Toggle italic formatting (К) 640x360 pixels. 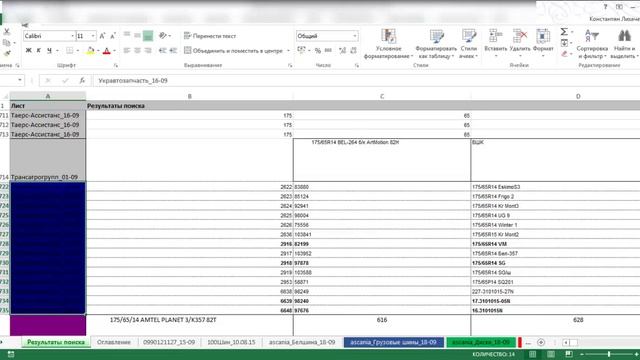coord(39,51)
